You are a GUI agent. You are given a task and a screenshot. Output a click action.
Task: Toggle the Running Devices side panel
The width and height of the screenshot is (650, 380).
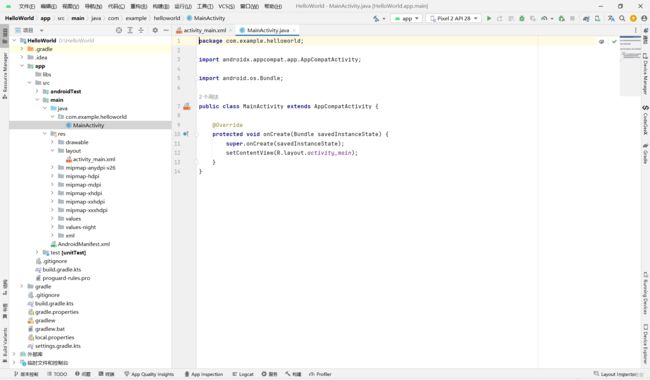point(645,293)
